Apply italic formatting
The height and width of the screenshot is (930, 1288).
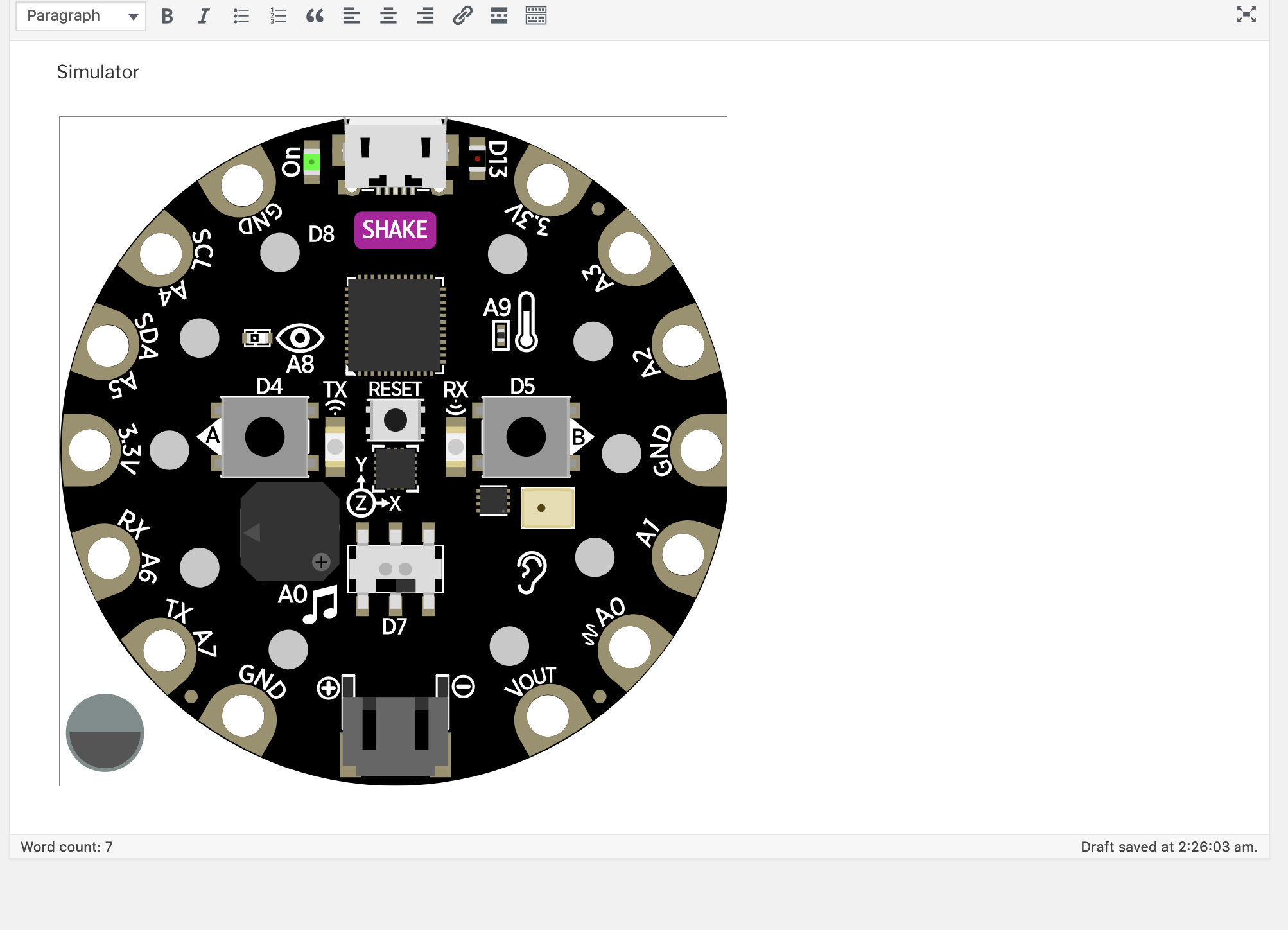tap(203, 15)
